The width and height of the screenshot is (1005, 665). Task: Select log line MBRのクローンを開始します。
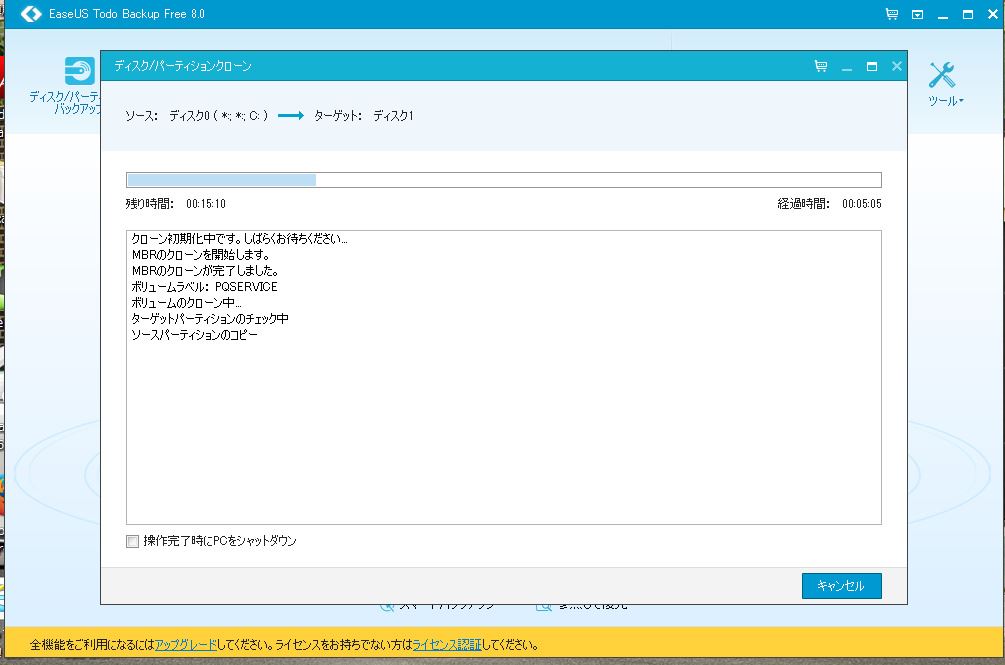(201, 255)
